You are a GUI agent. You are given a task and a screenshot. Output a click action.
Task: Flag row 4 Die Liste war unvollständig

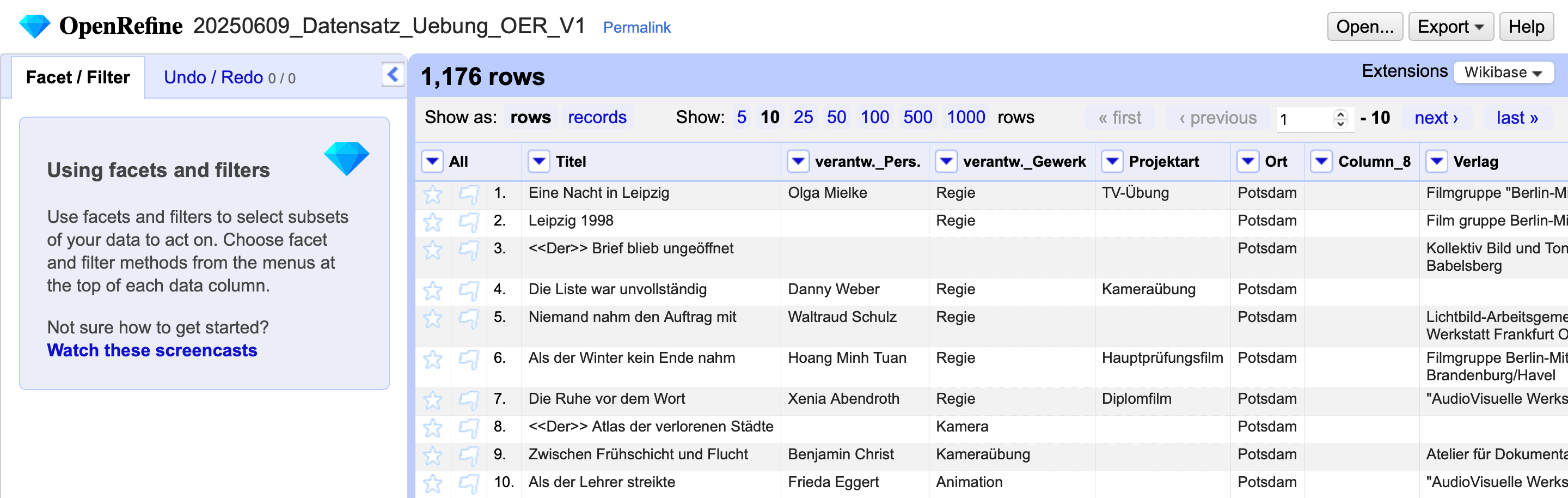[469, 291]
